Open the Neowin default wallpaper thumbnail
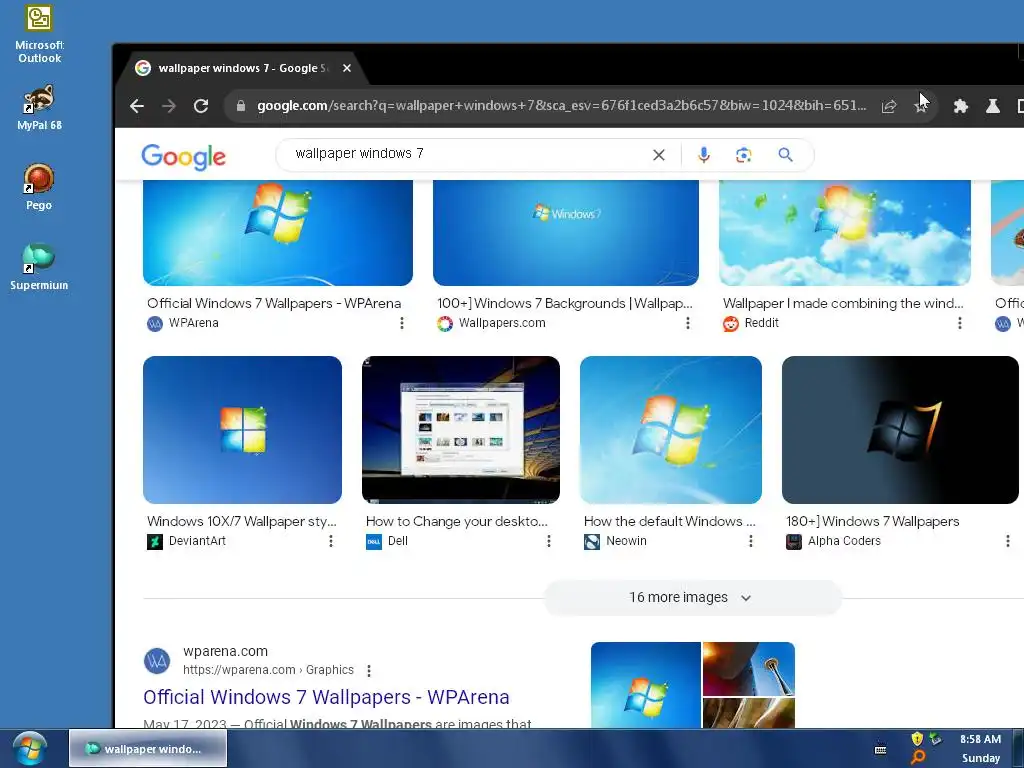1024x768 pixels. point(671,430)
